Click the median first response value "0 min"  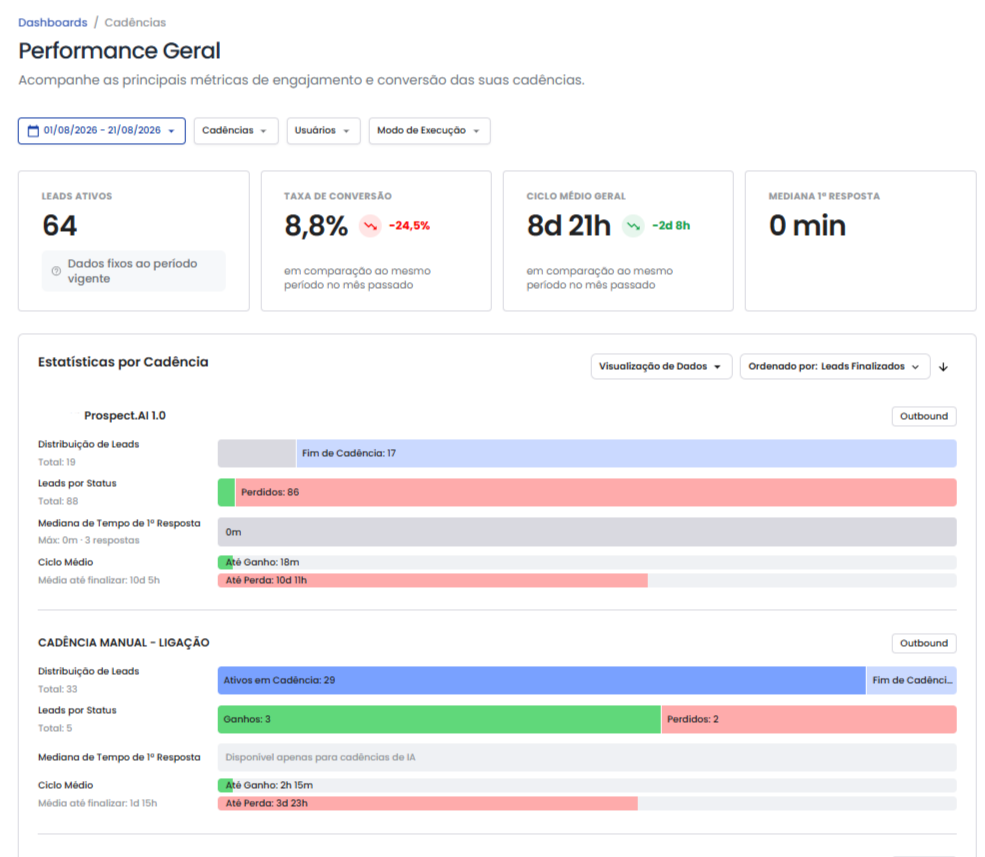pos(807,226)
